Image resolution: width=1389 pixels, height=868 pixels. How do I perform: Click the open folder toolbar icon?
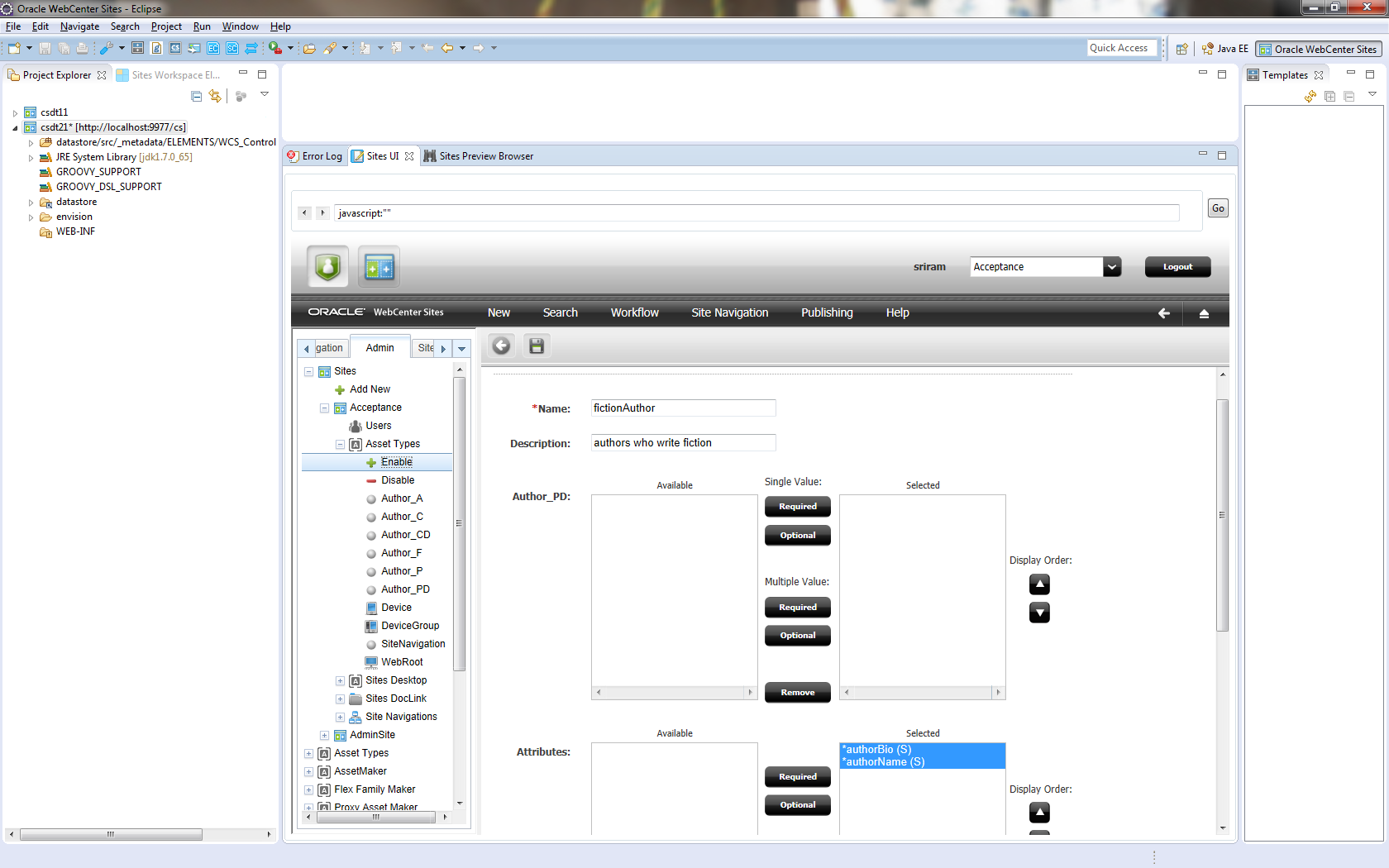point(309,48)
